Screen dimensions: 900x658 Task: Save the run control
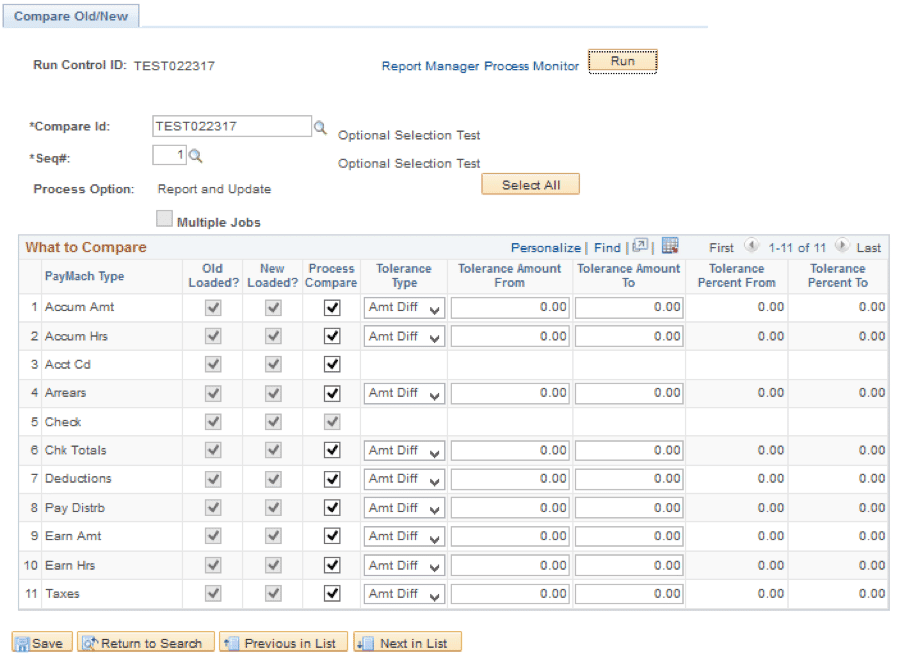pos(42,642)
